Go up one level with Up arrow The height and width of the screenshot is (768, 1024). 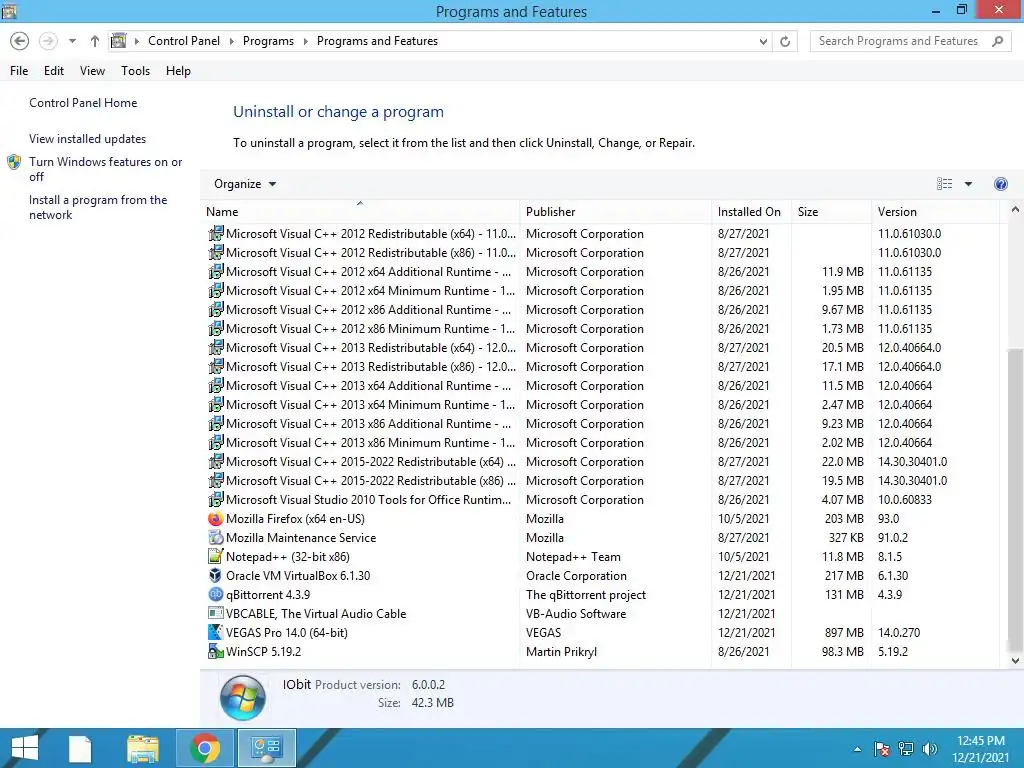click(x=95, y=41)
